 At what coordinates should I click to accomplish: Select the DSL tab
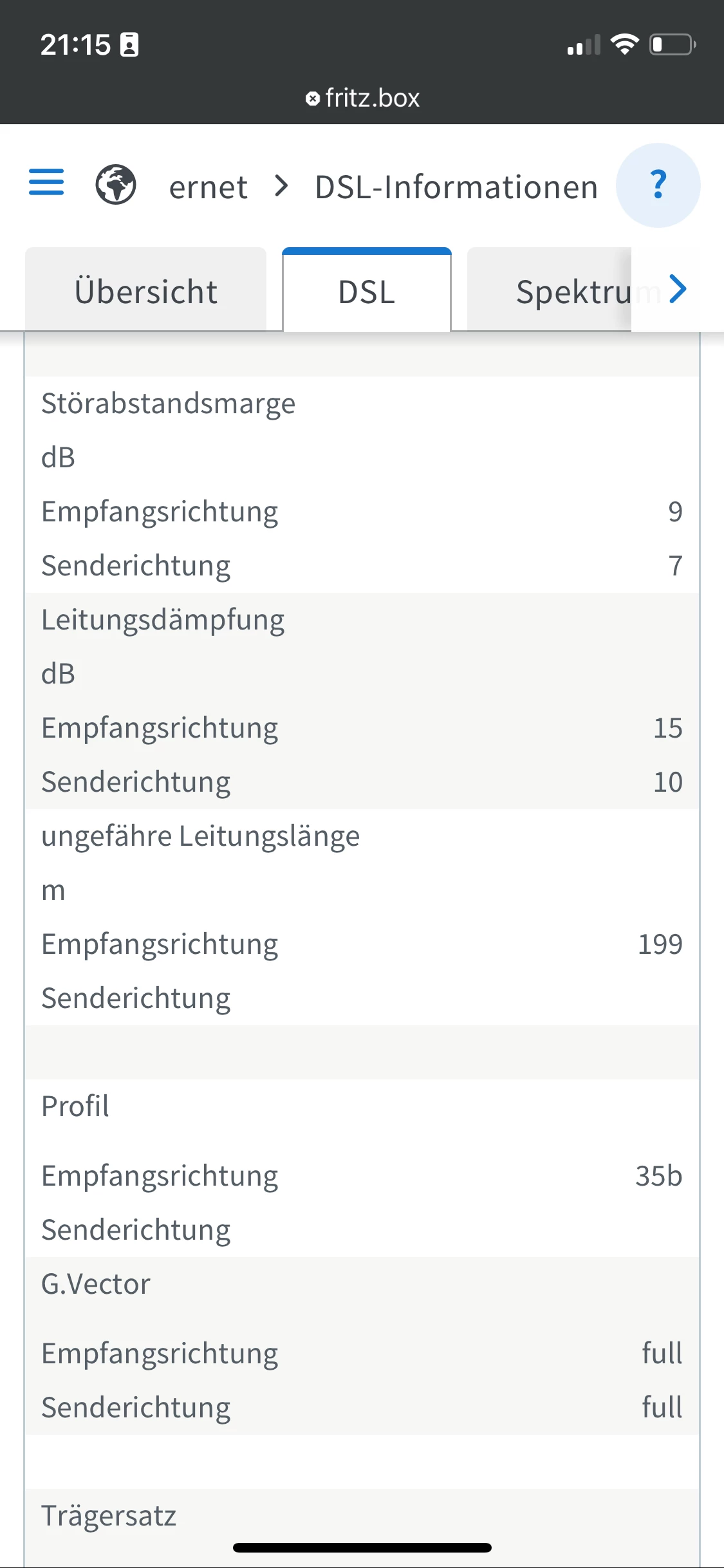367,292
